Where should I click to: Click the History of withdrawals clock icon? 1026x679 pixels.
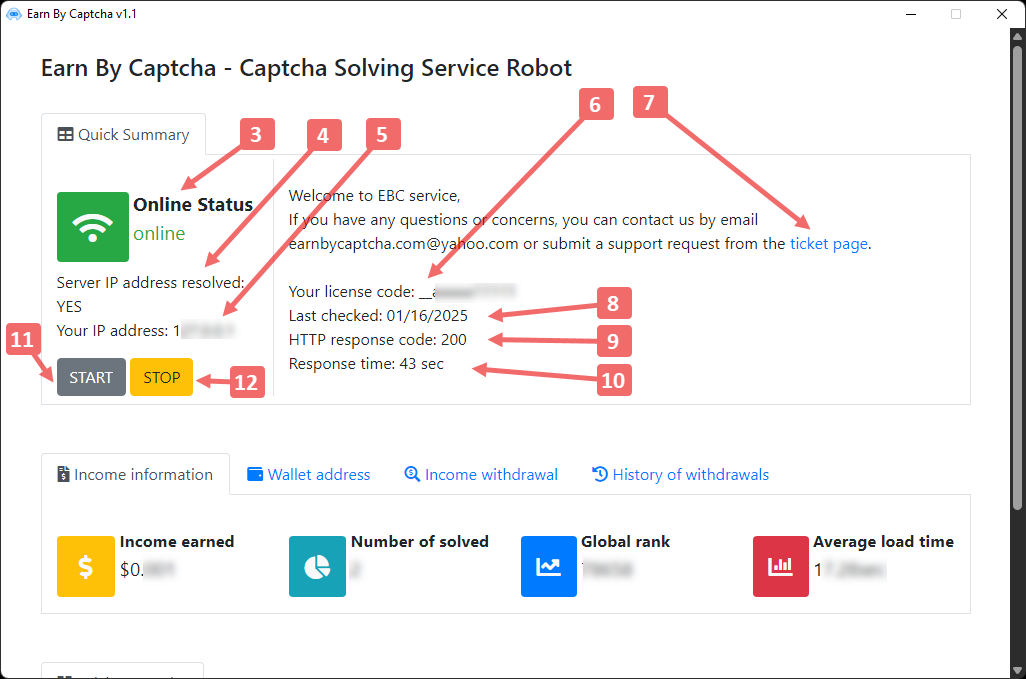(600, 474)
